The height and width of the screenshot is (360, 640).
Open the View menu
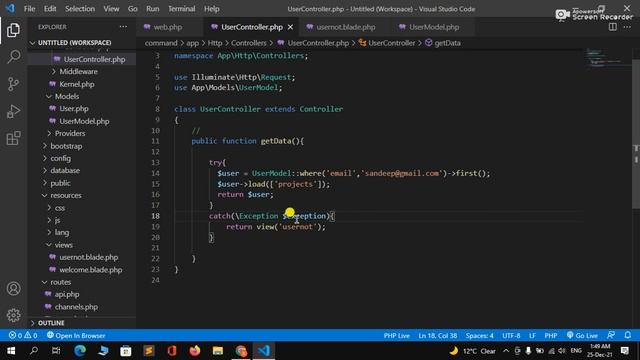111,9
